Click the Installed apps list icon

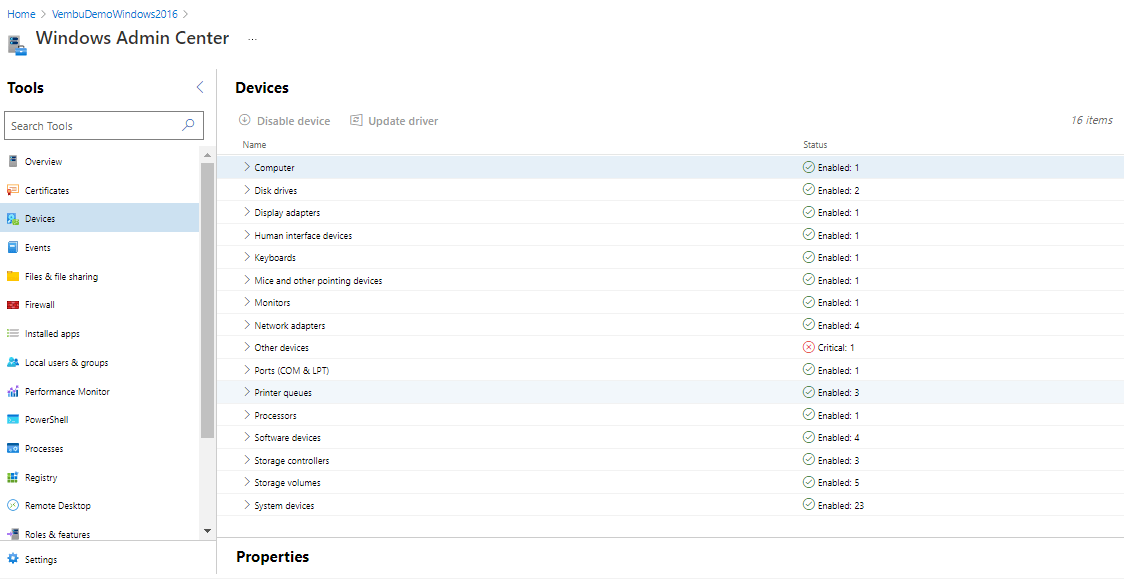[x=12, y=333]
